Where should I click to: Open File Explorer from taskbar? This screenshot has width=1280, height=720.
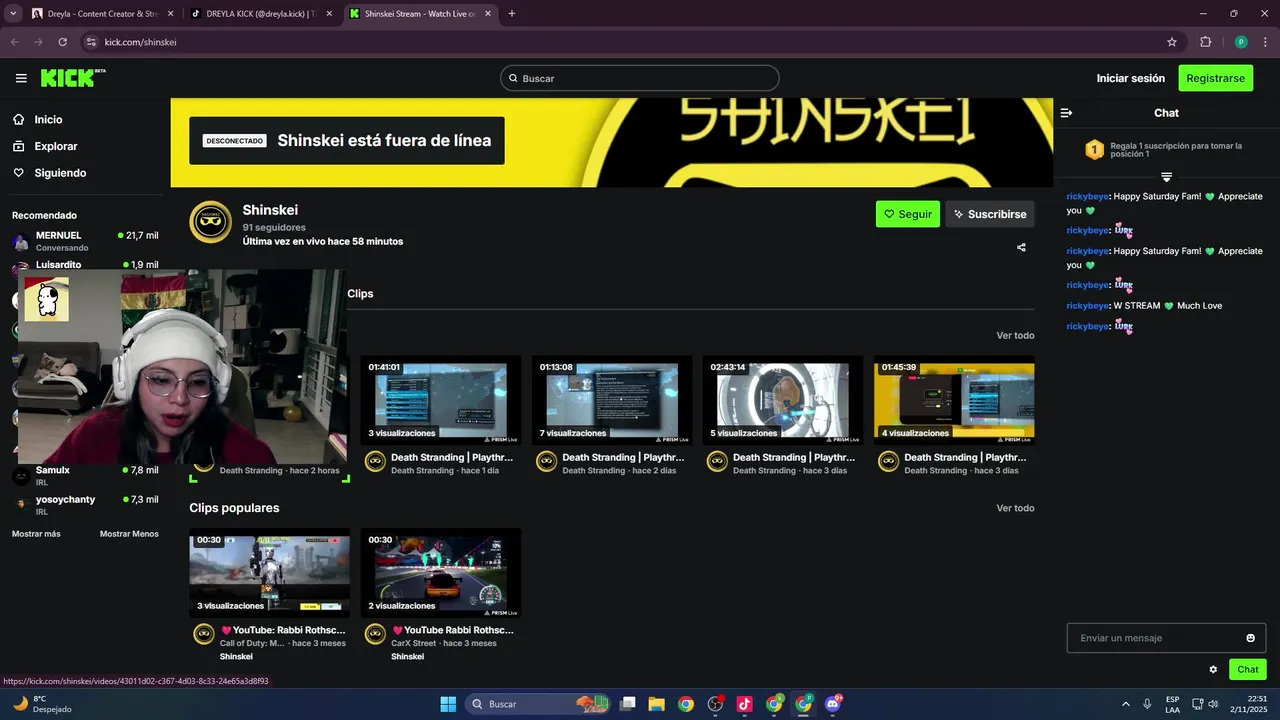pos(656,704)
